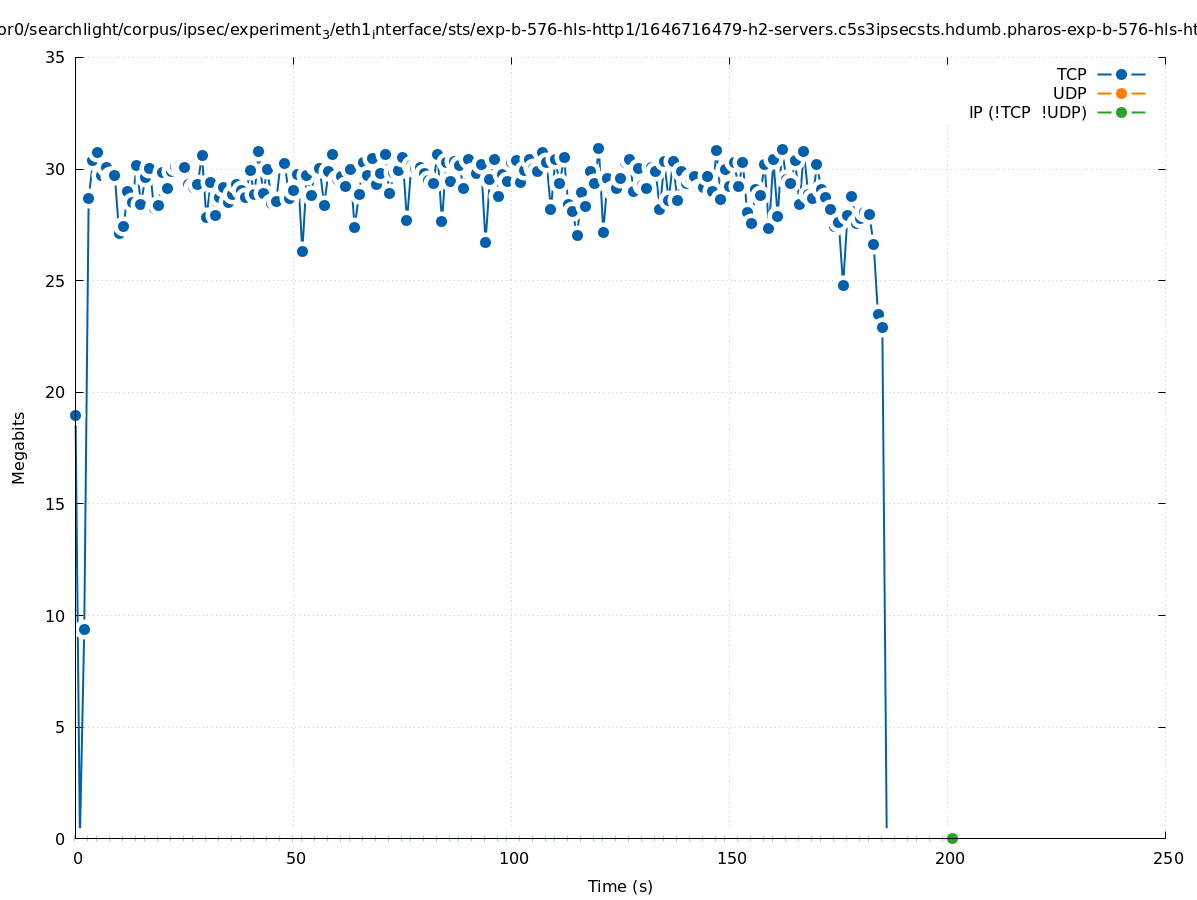The height and width of the screenshot is (900, 1197).
Task: Click the green data point at 200 seconds
Action: [x=952, y=838]
